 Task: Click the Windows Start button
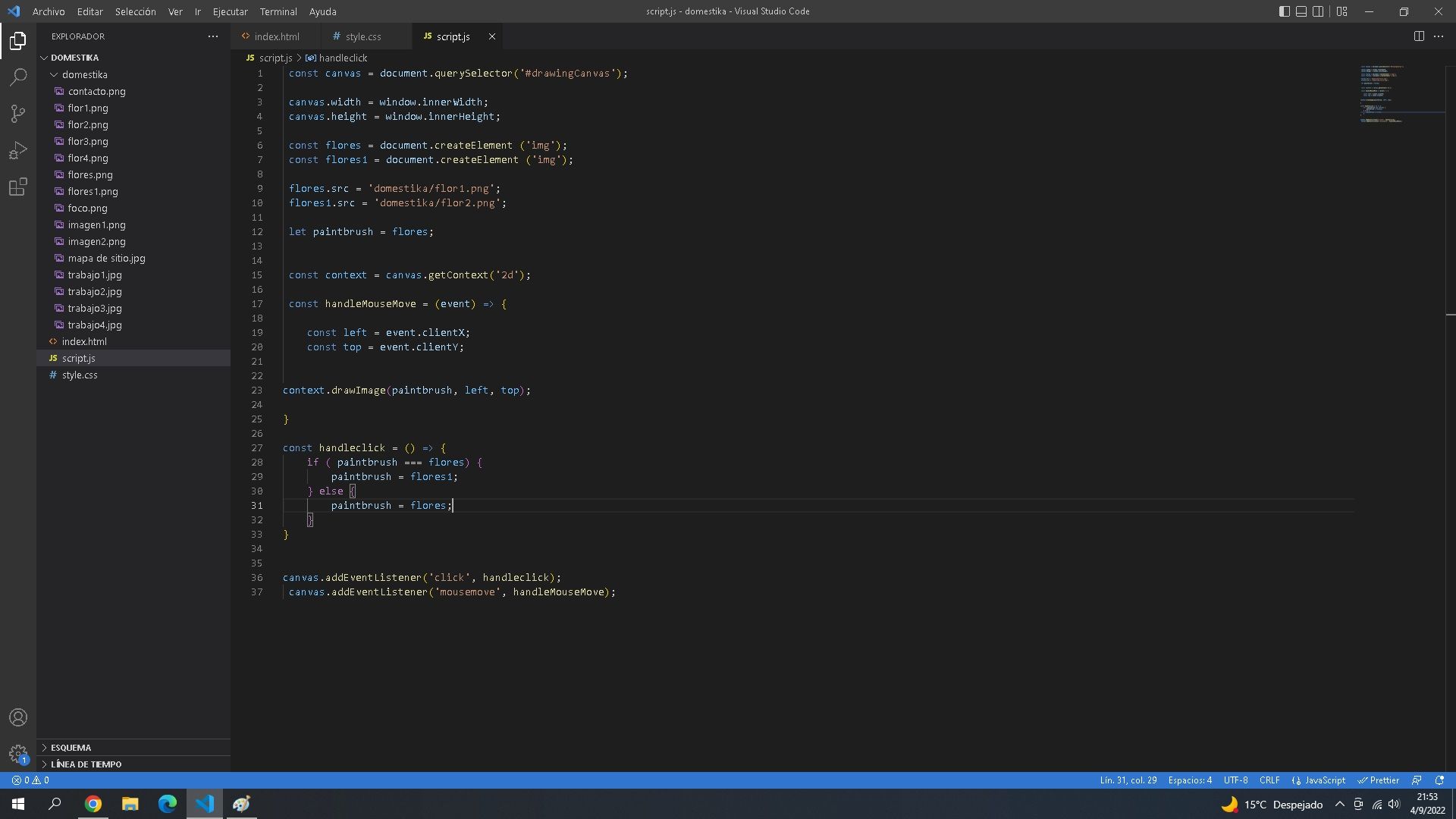[18, 804]
